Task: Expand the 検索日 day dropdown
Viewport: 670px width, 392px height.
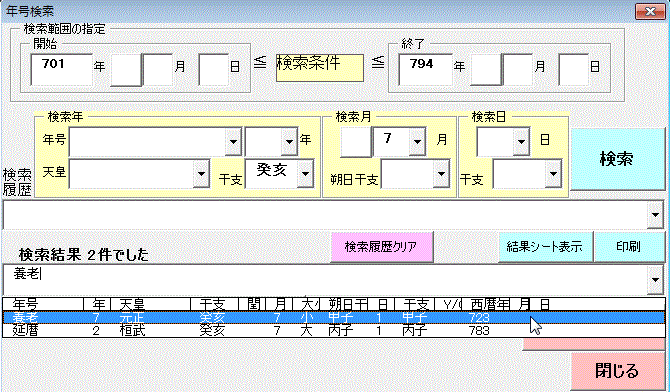Action: coord(521,141)
